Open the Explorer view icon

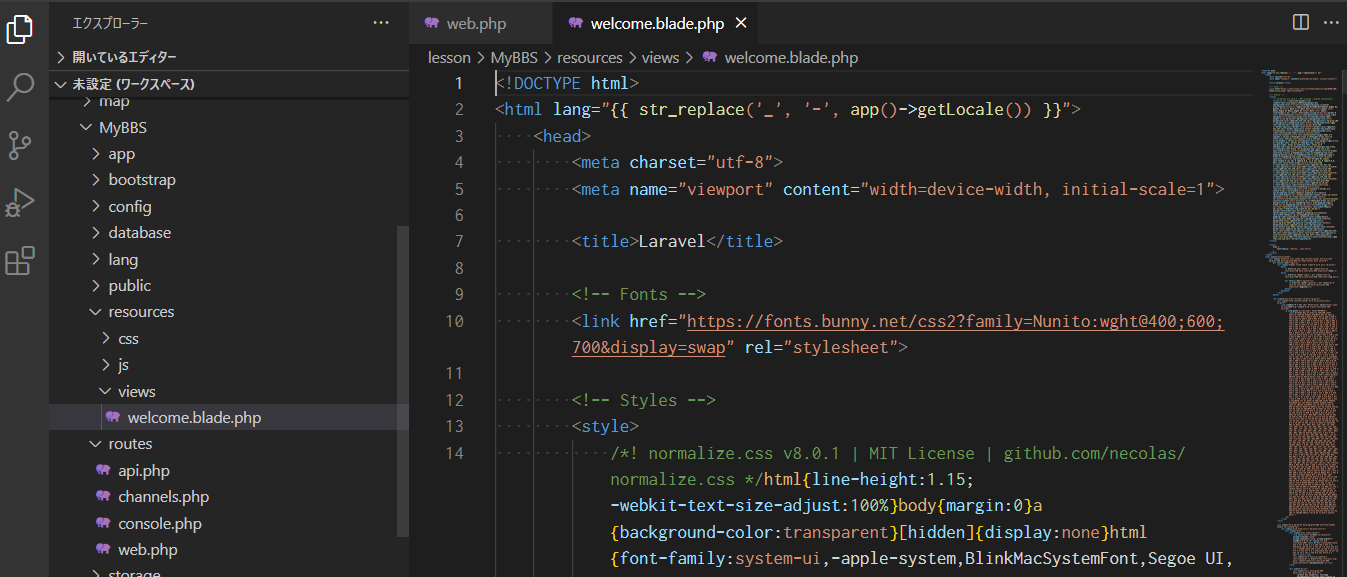coord(20,30)
